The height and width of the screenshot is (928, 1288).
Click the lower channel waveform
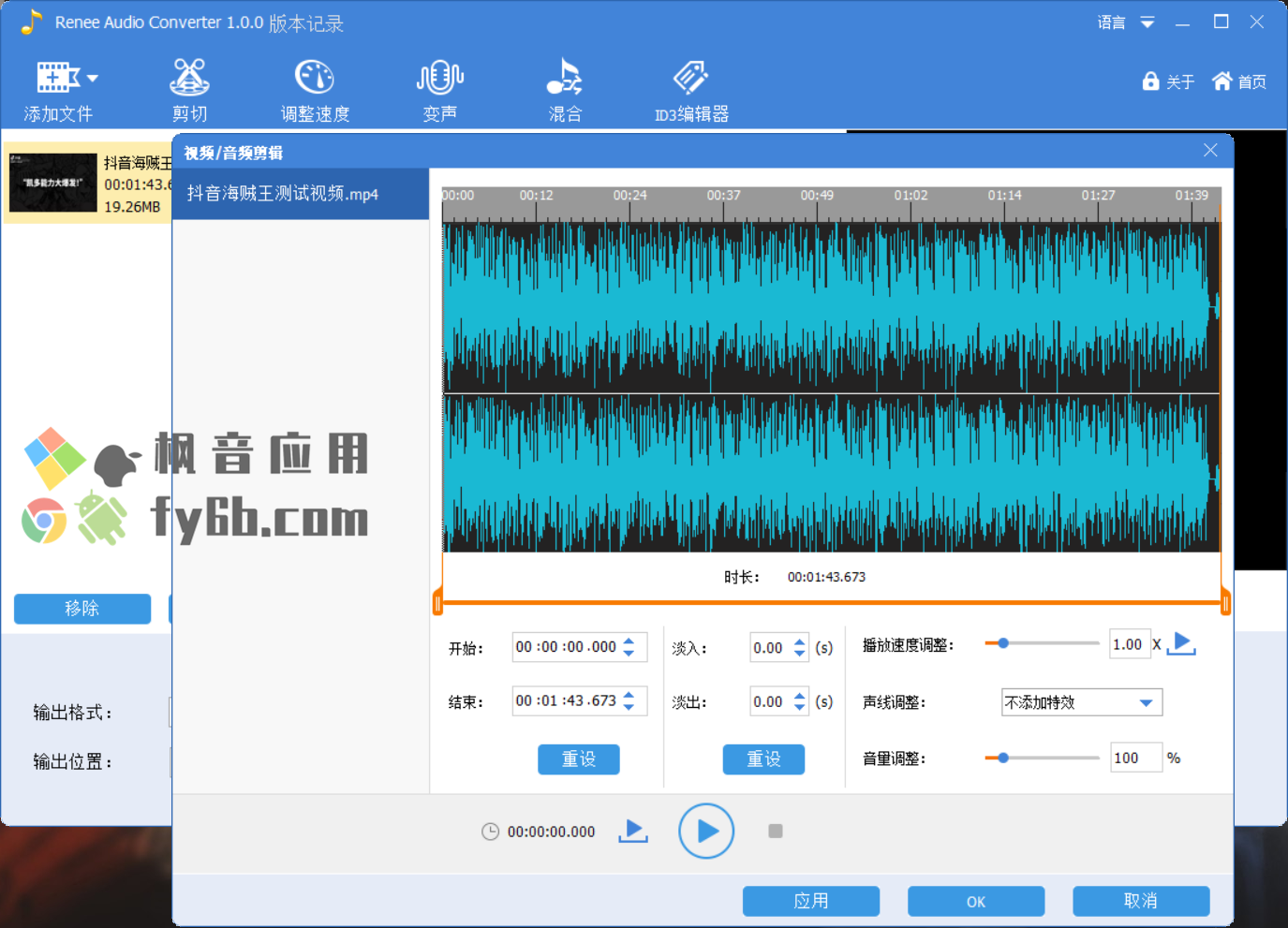click(831, 474)
